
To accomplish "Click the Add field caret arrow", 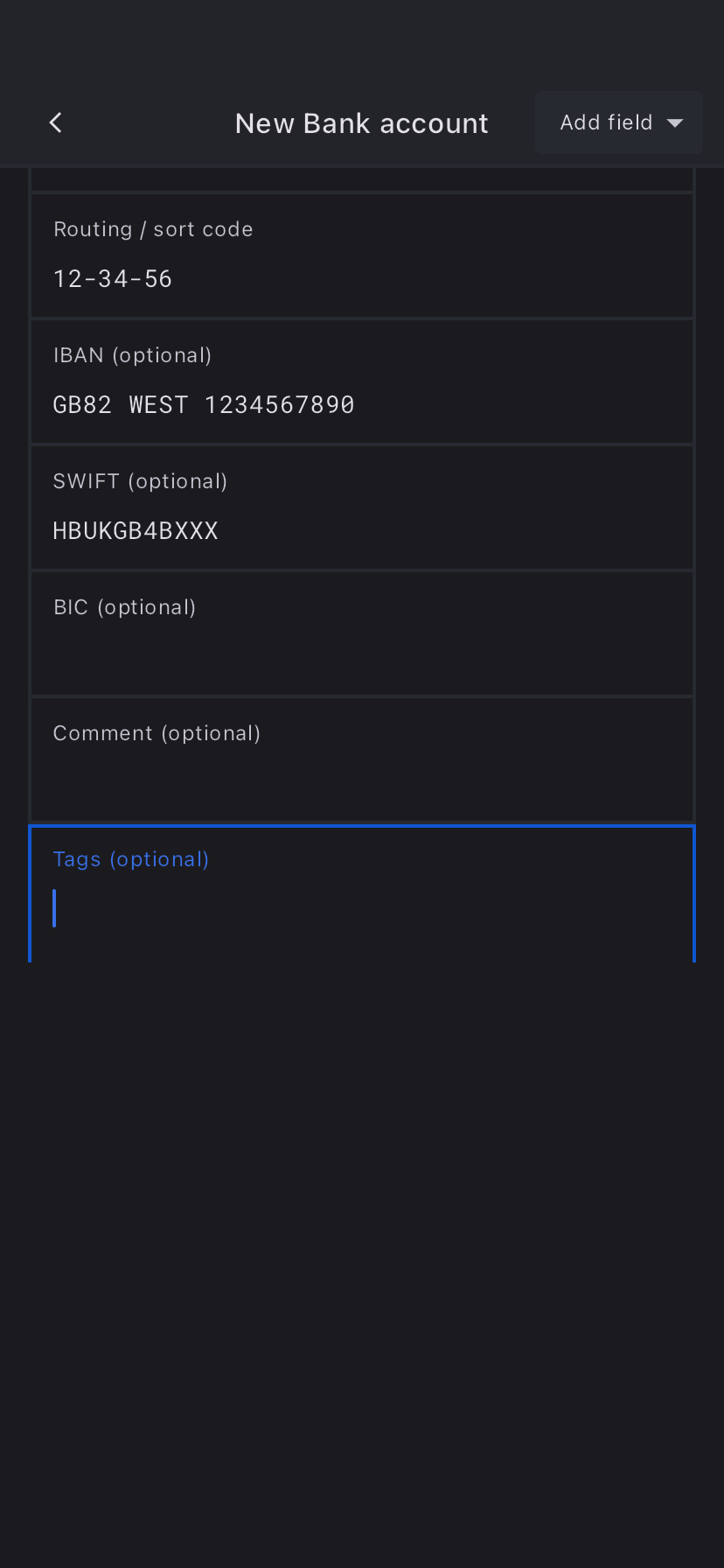I will (675, 123).
